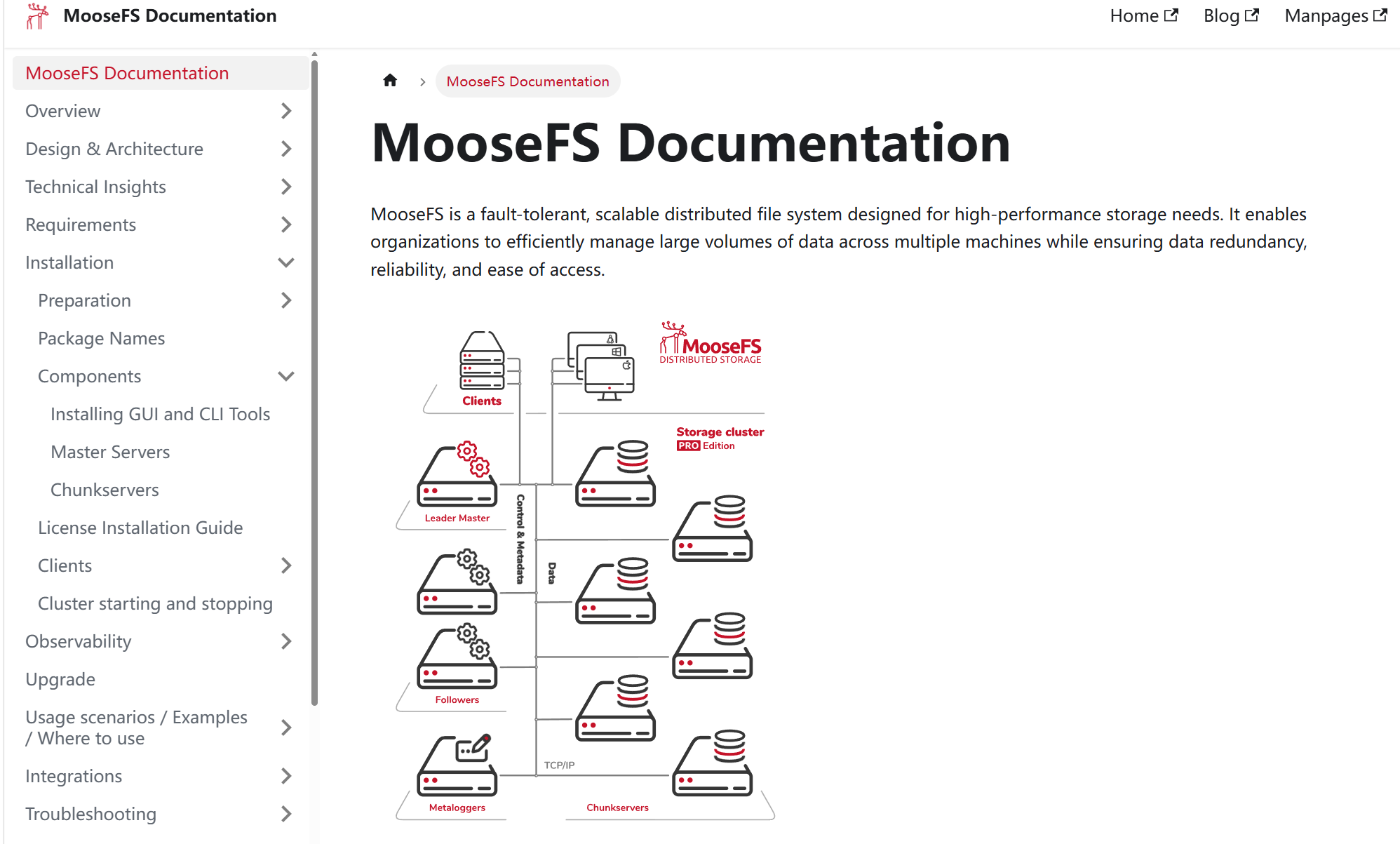Collapse the Installation section chevron
1400x844 pixels.
[286, 262]
